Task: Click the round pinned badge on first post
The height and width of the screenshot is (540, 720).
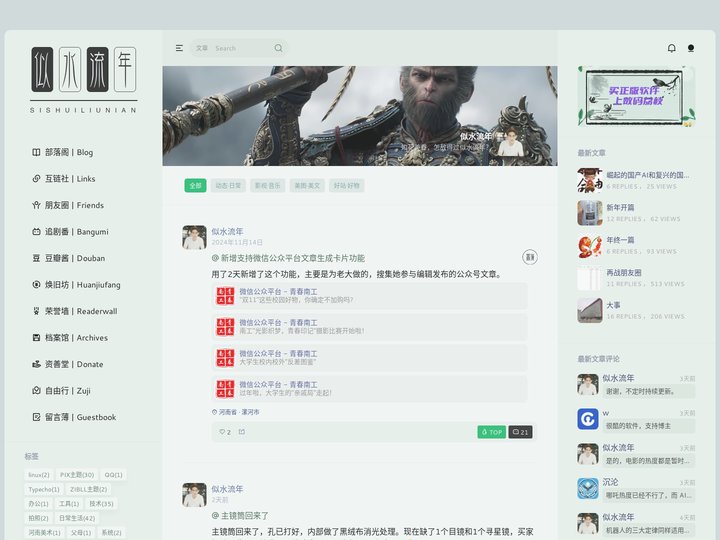Action: pos(530,258)
